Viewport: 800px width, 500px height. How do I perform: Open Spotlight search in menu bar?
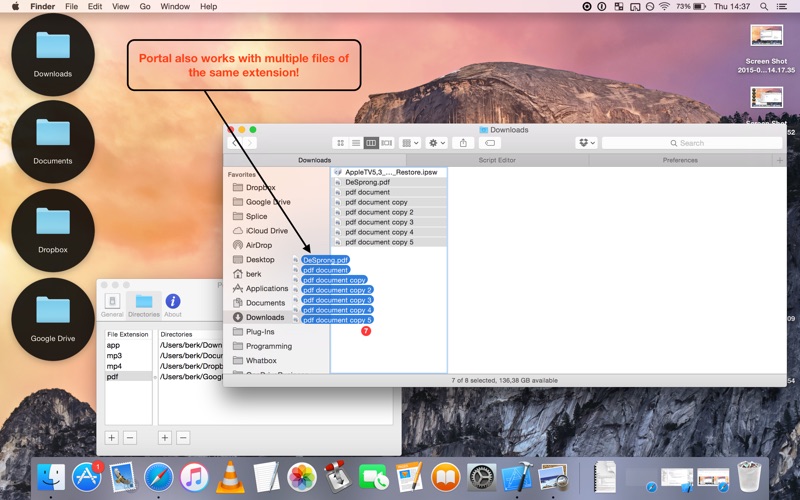coord(764,7)
